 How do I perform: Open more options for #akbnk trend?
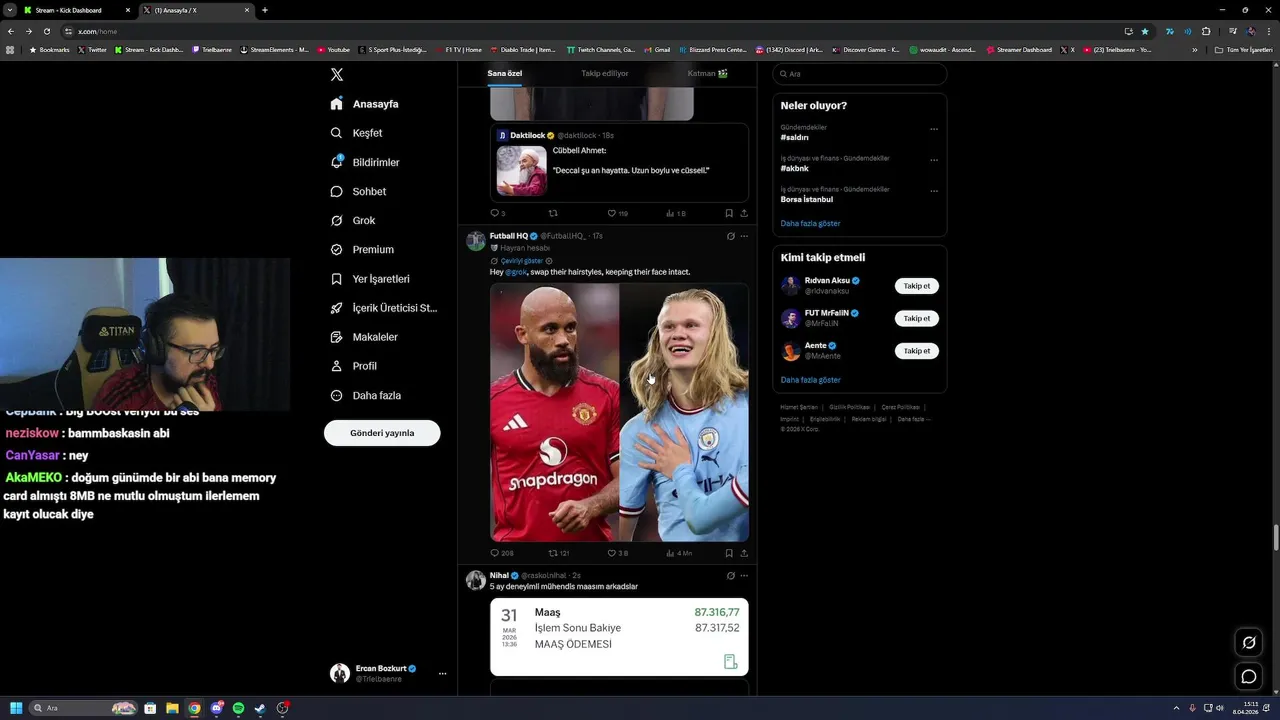934,160
